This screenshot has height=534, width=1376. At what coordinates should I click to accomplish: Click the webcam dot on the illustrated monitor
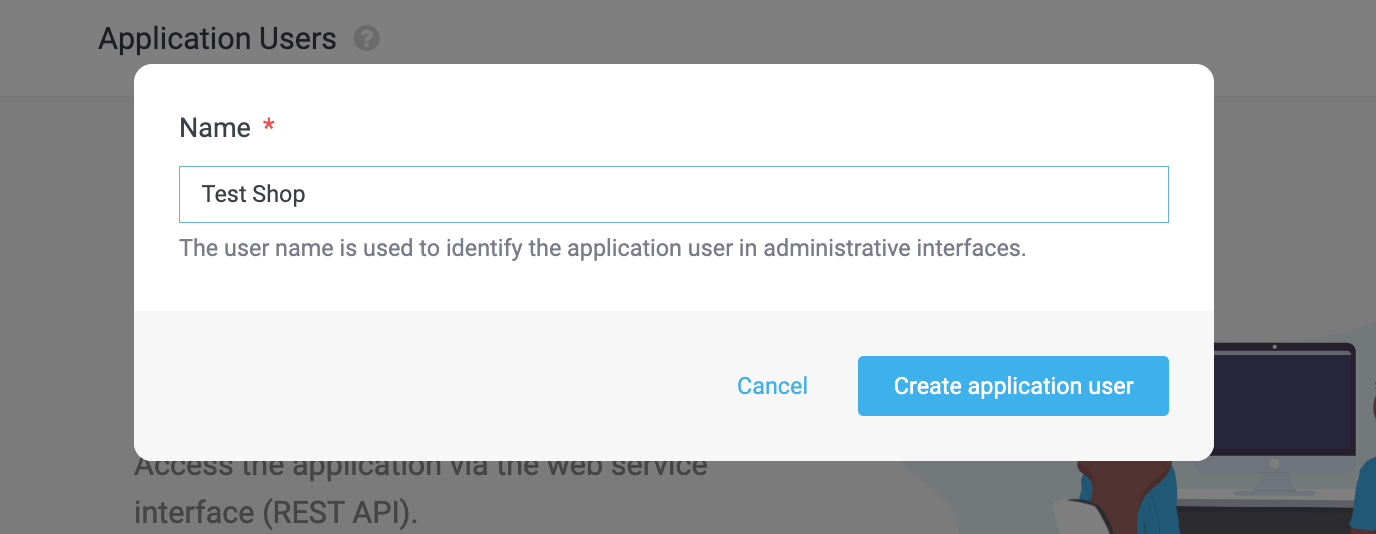pyautogui.click(x=1274, y=347)
